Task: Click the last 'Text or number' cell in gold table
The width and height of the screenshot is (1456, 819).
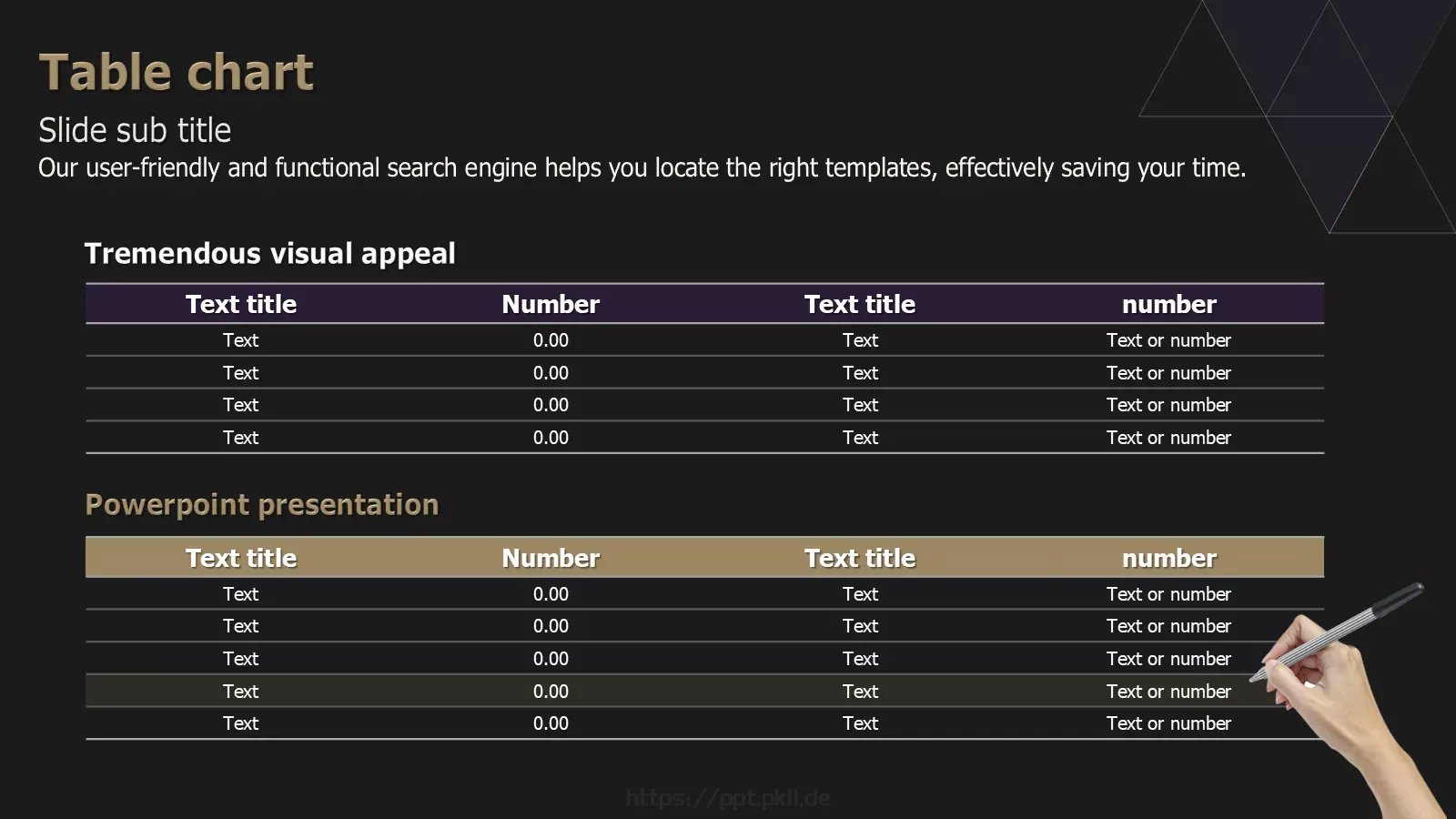Action: (1168, 723)
